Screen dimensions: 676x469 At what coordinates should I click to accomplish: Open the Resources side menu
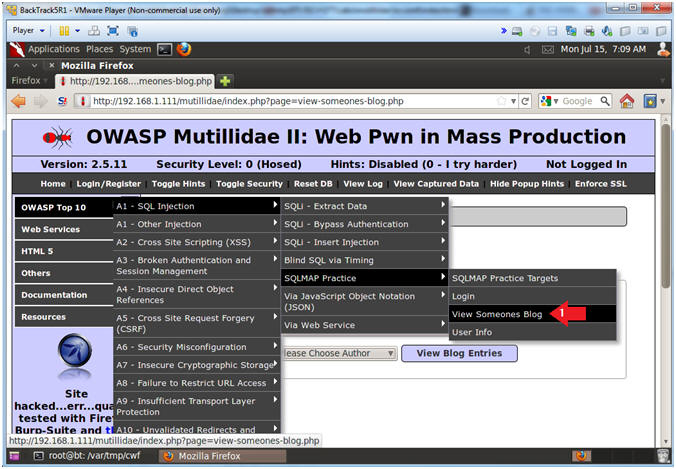[64, 317]
